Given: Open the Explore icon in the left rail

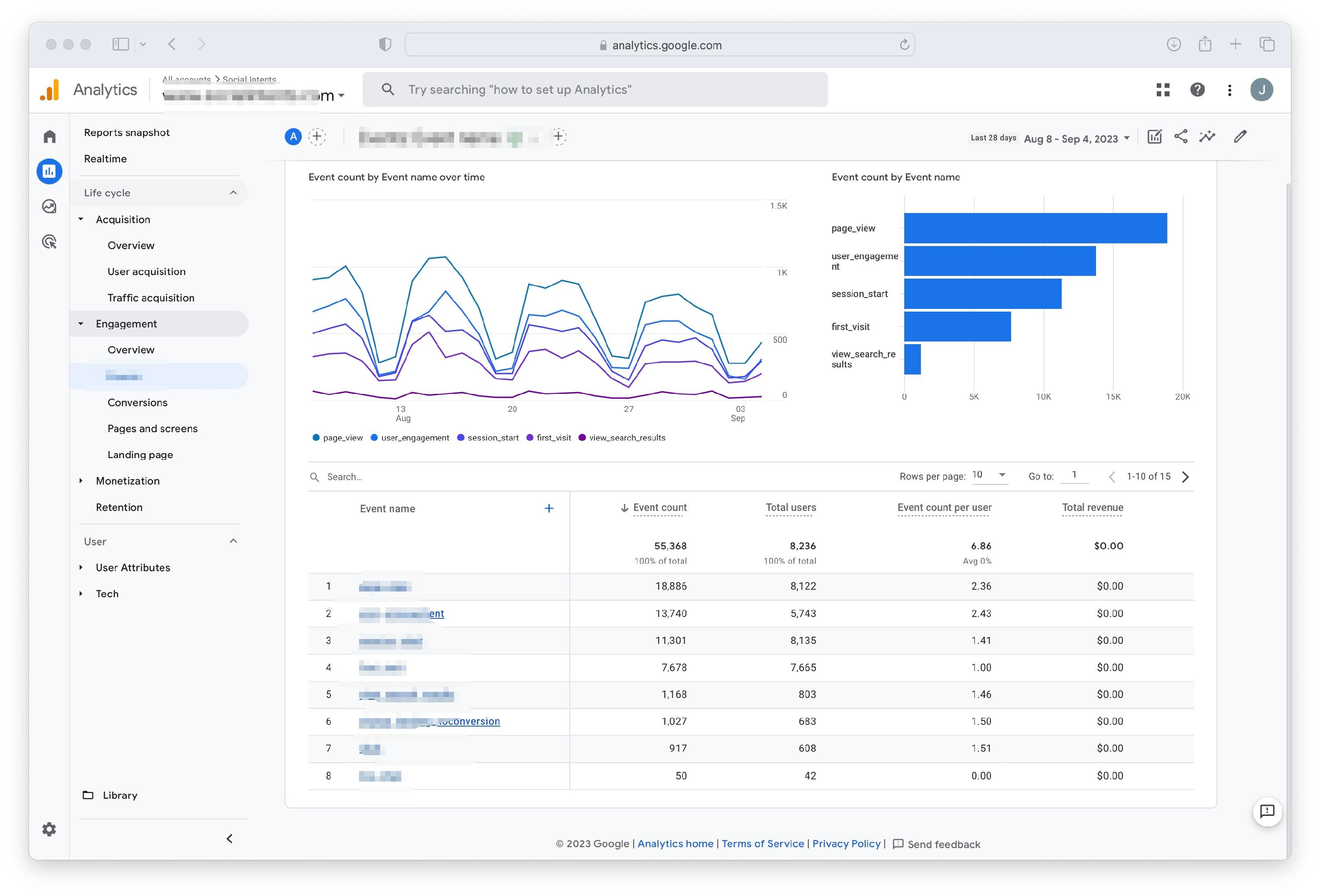Looking at the screenshot, I should [x=49, y=206].
